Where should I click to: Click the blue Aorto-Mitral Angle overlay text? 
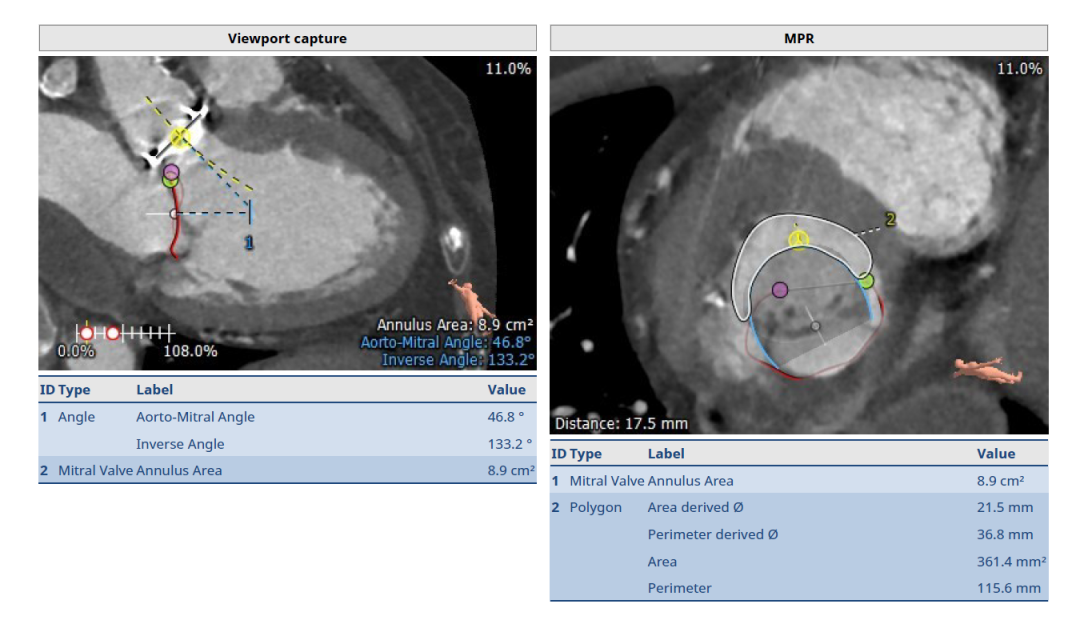(446, 342)
